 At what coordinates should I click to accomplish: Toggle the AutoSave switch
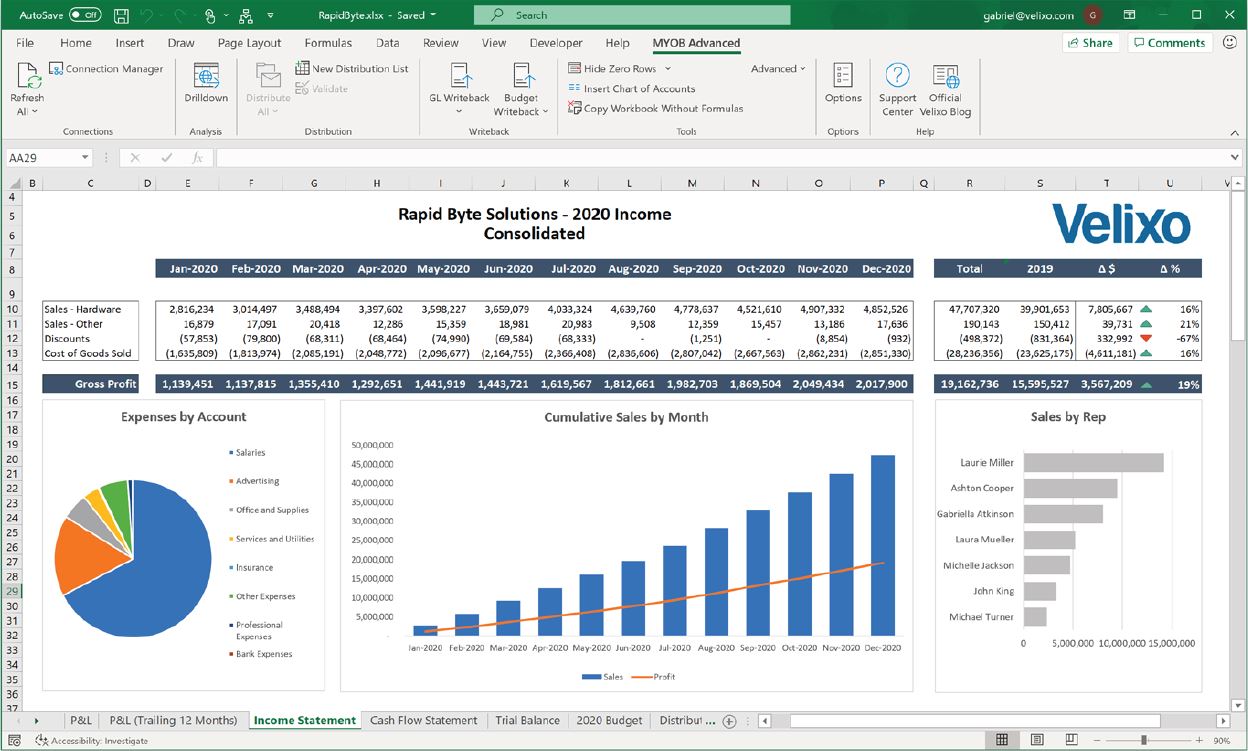pyautogui.click(x=85, y=15)
